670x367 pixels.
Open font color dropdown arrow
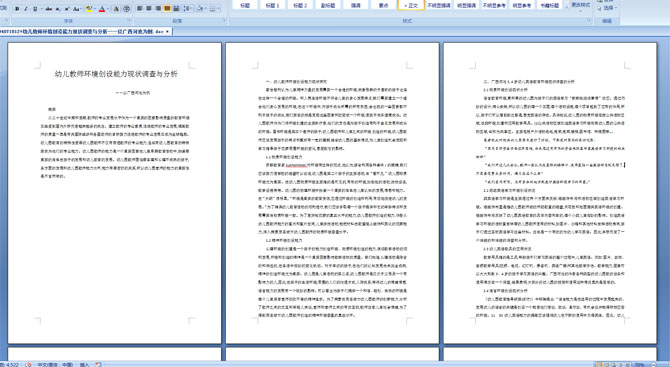click(108, 9)
